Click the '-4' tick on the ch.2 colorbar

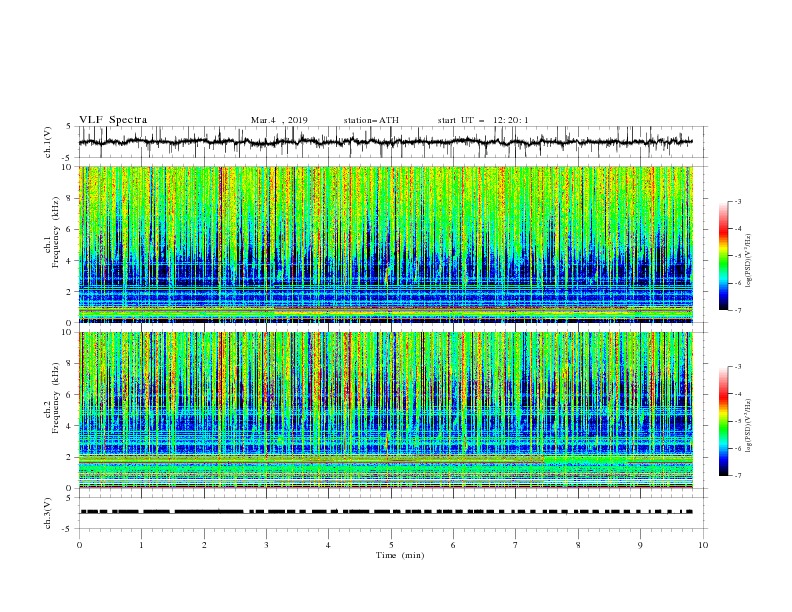point(737,394)
